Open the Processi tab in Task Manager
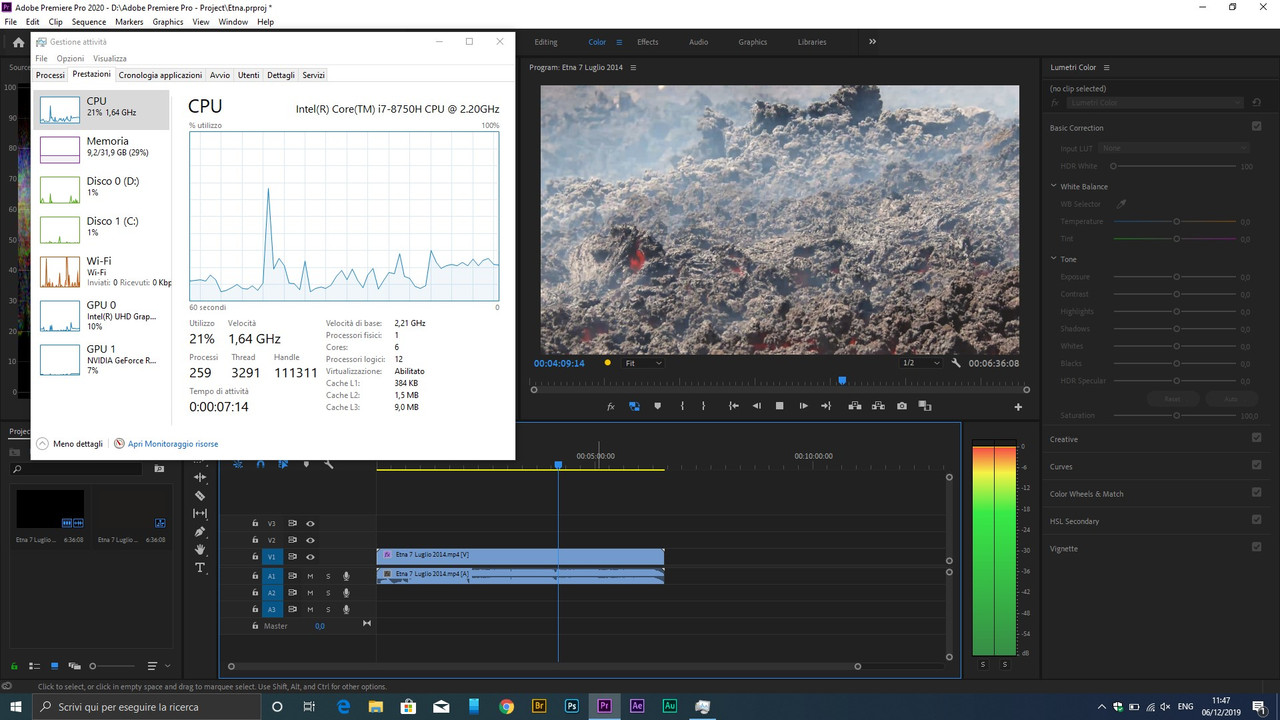Screen dimensions: 1280x720 click(x=50, y=75)
